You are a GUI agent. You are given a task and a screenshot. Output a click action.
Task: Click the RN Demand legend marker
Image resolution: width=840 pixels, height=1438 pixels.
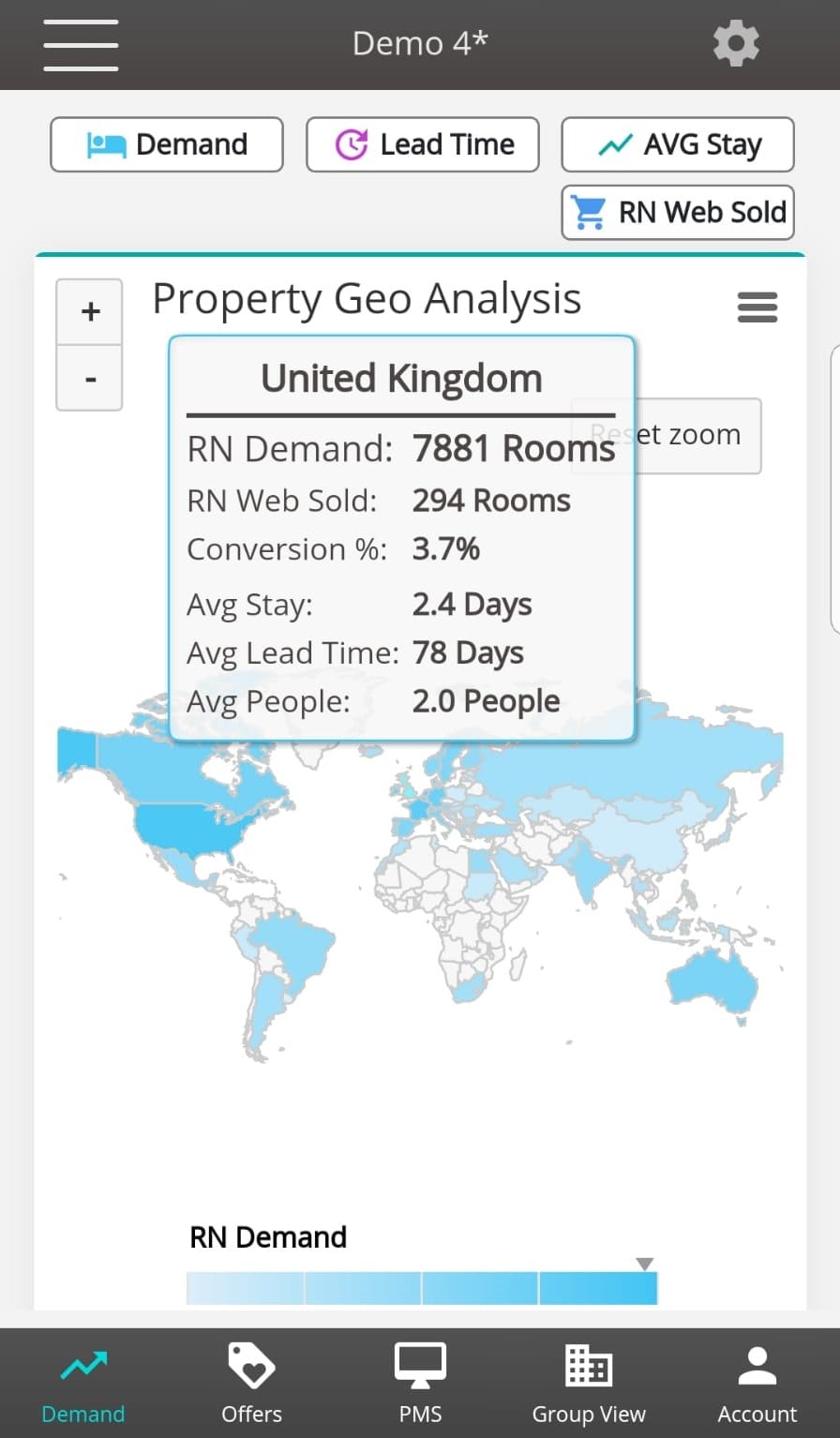click(x=644, y=1264)
